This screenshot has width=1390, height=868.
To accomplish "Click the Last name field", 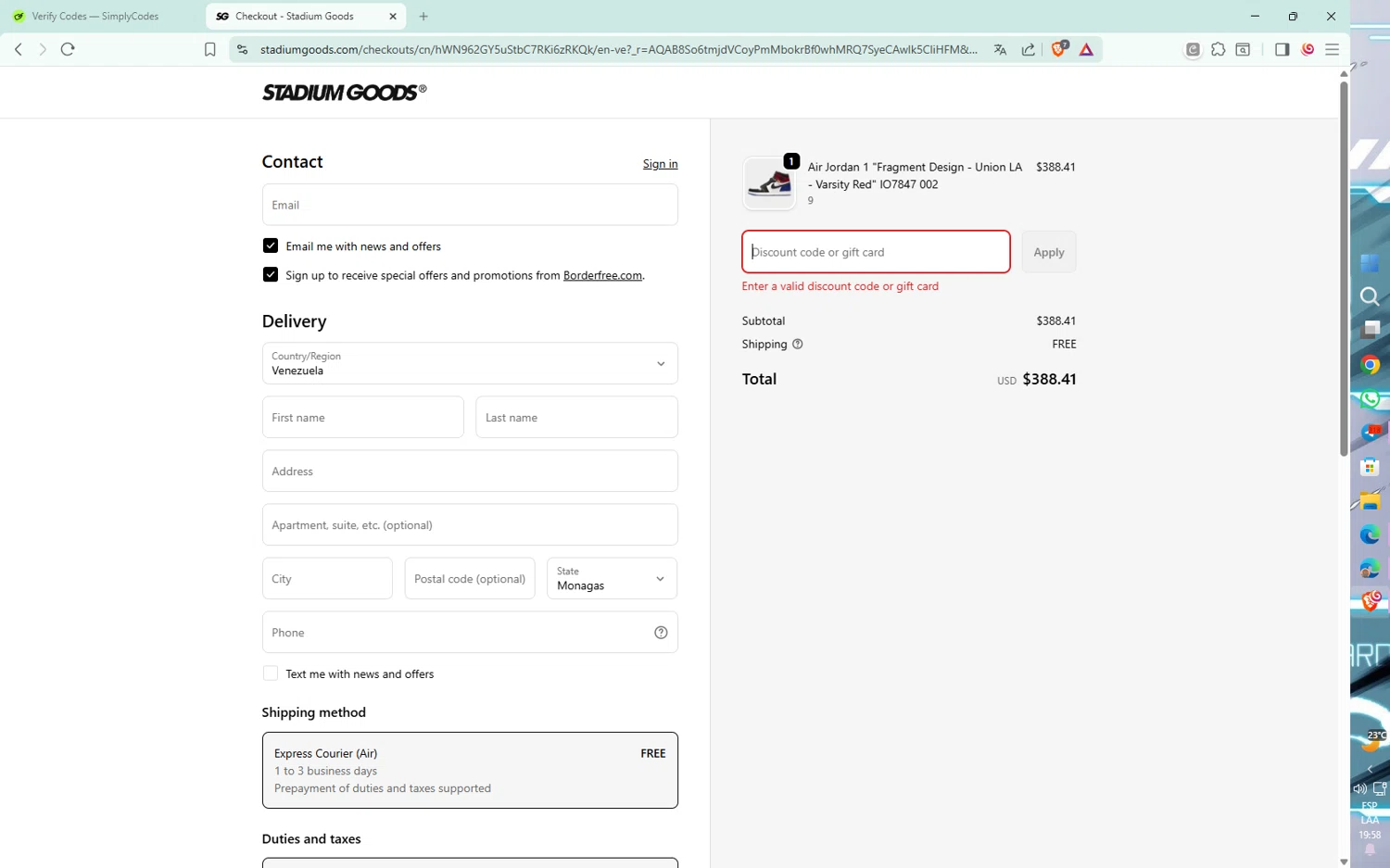I will [576, 417].
